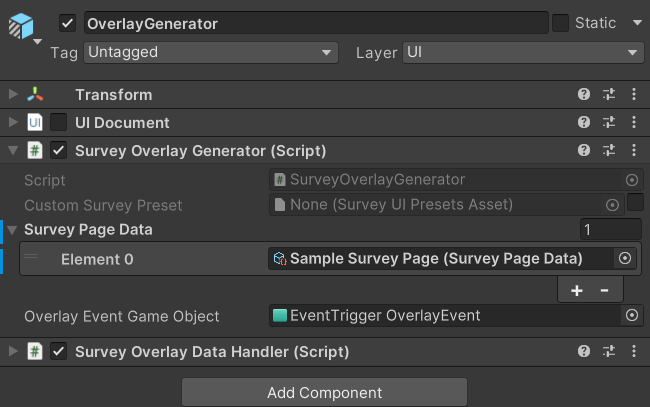Disable the Survey Overlay Data Handler checkbox
Screen dimensions: 650x407
[x=58, y=351]
